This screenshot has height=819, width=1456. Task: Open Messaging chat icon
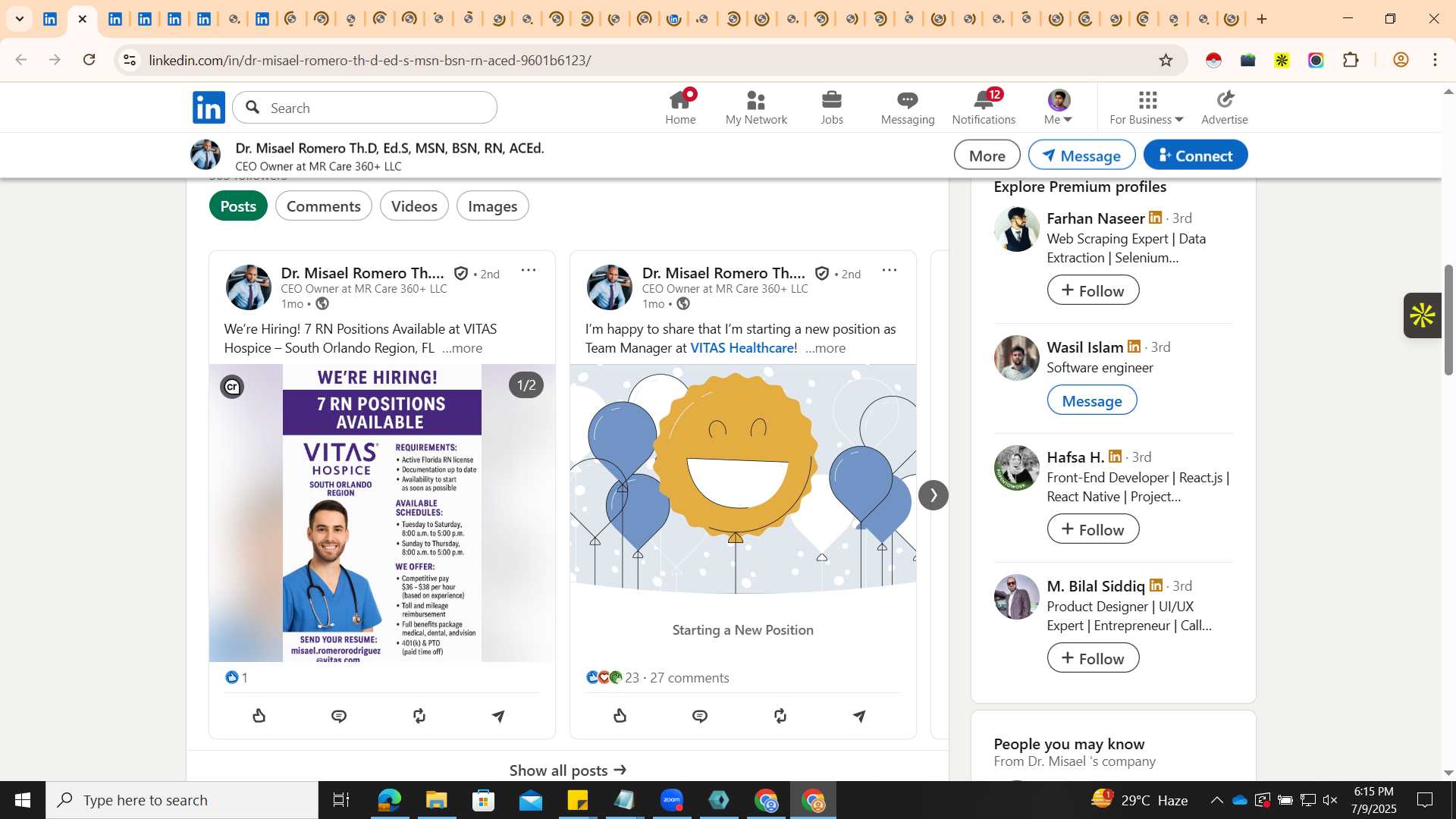(908, 107)
